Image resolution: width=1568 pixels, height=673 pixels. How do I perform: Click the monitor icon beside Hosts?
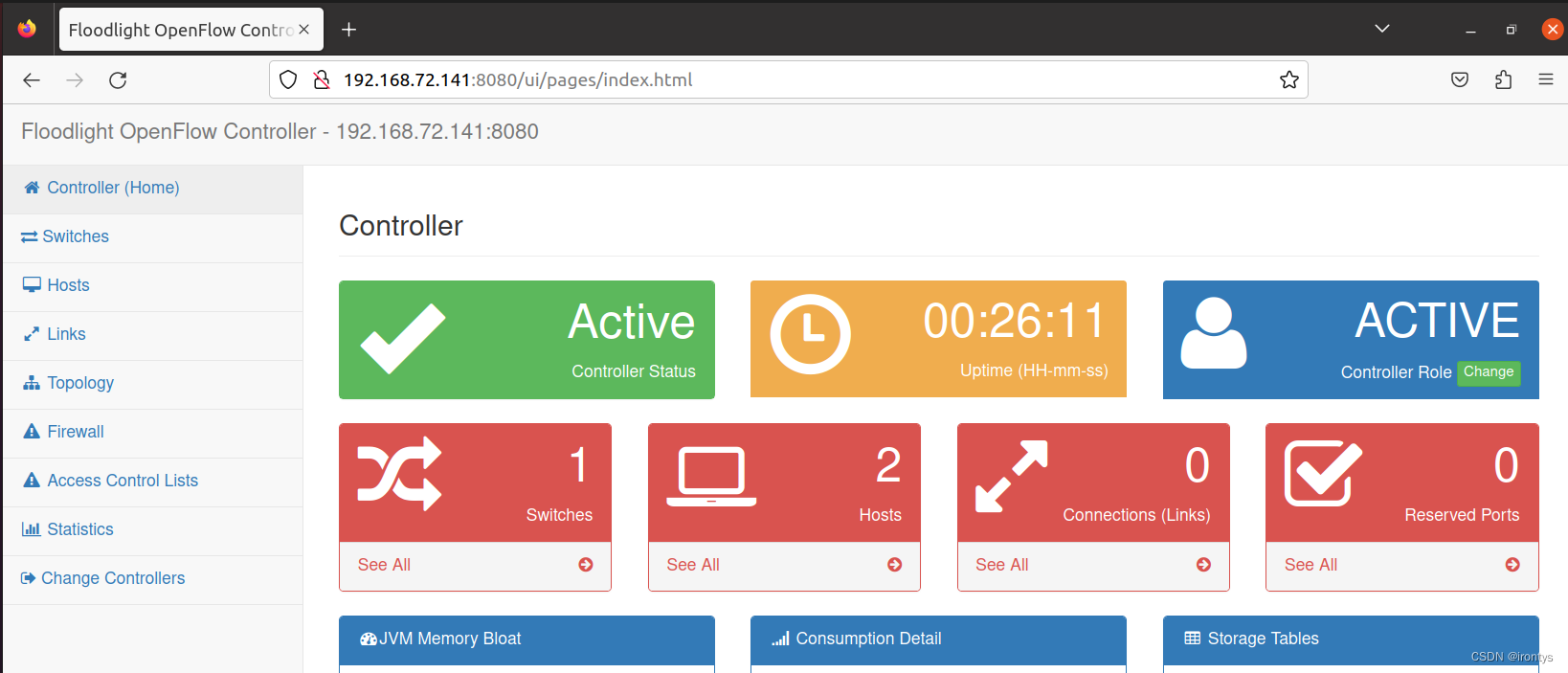pos(32,285)
